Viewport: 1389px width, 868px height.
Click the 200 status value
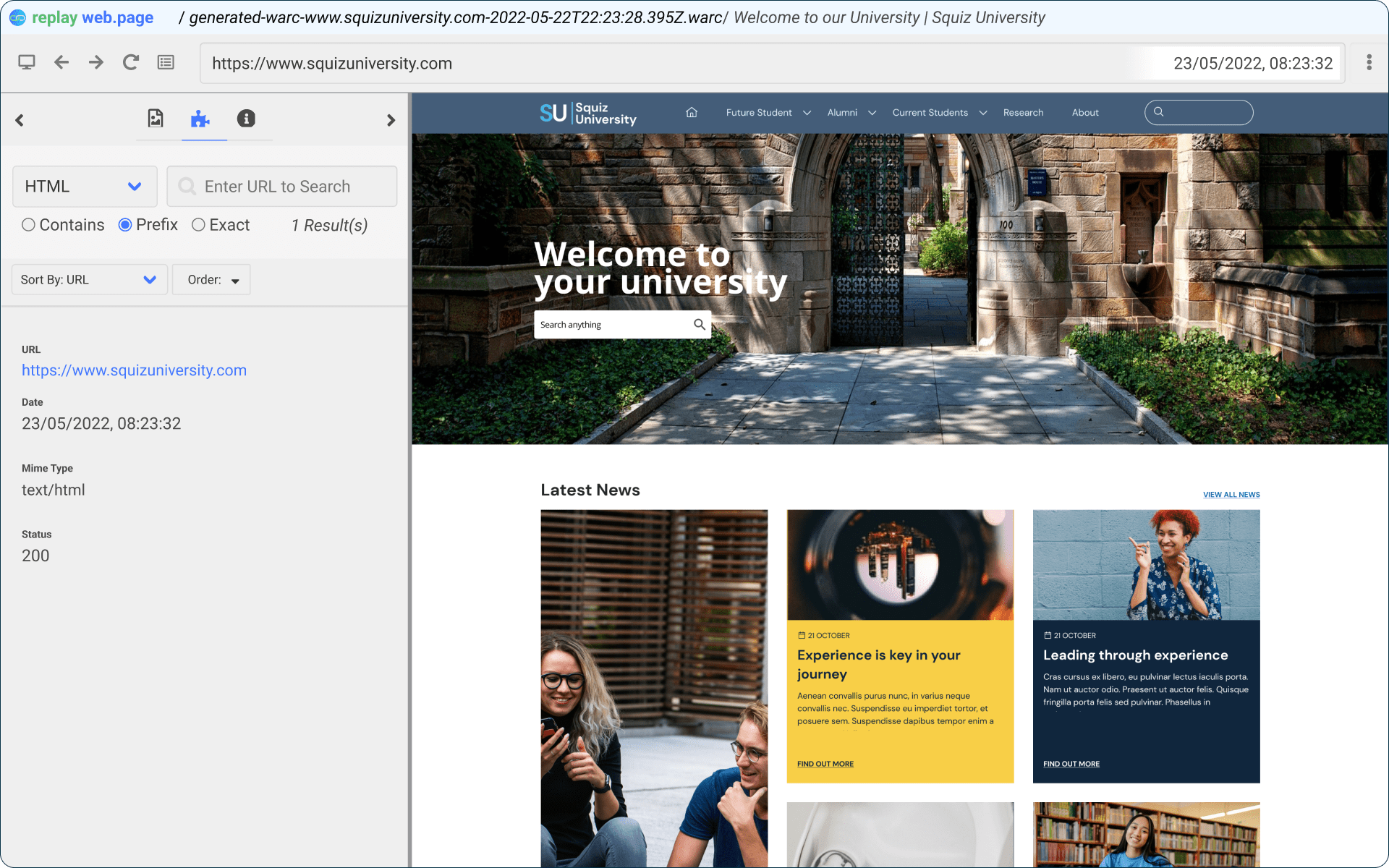(x=35, y=556)
